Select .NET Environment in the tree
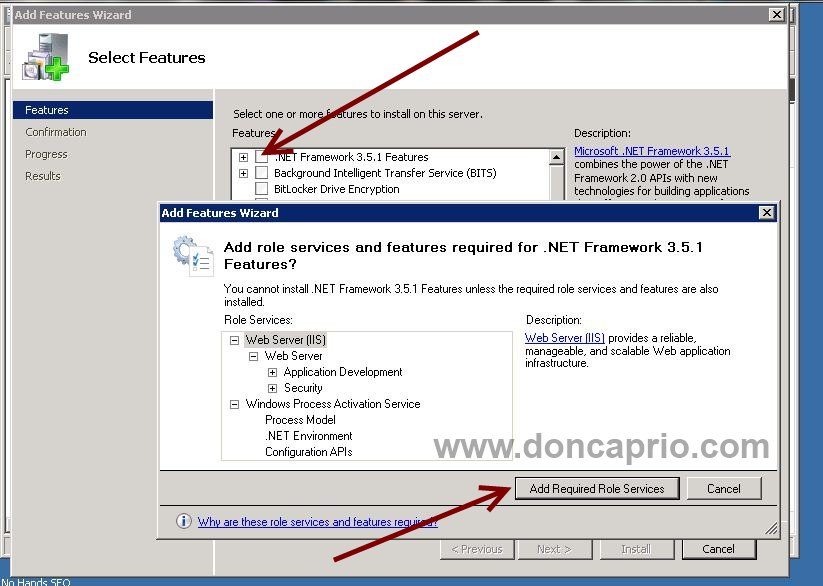This screenshot has width=823, height=586. tap(309, 436)
